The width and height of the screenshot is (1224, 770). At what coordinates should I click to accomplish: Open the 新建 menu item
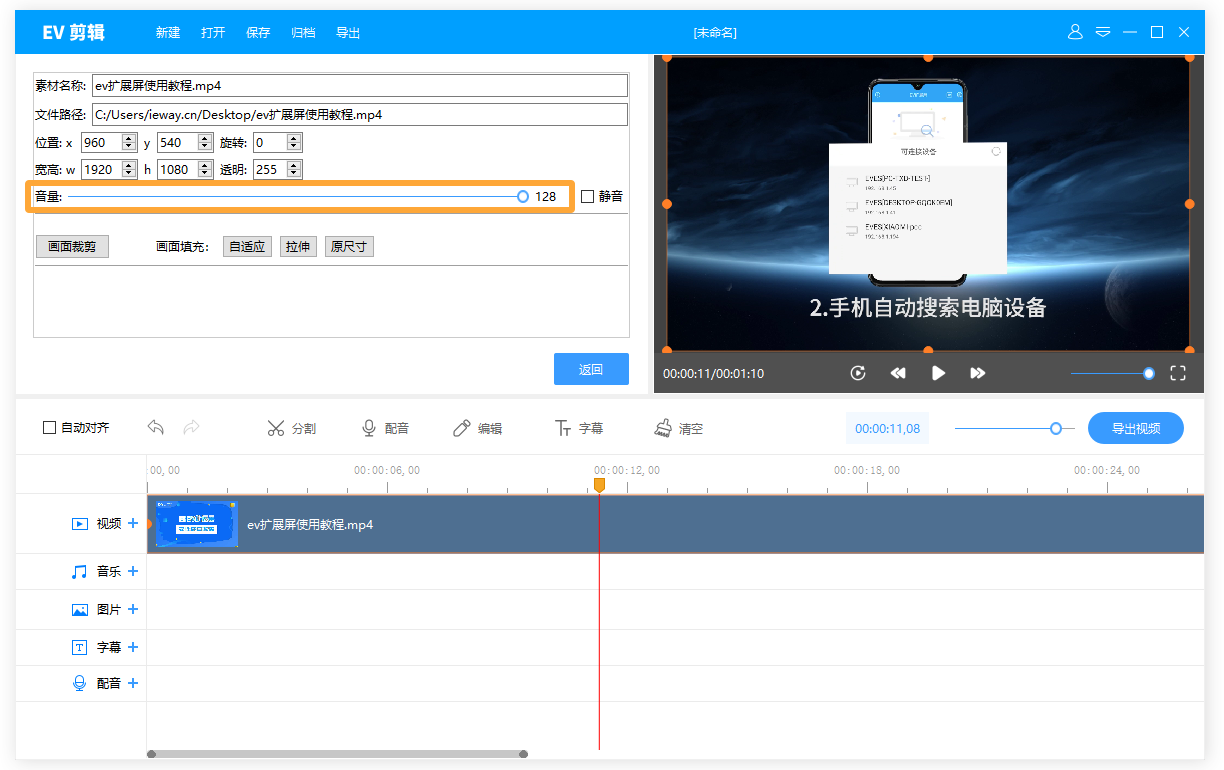click(x=167, y=32)
